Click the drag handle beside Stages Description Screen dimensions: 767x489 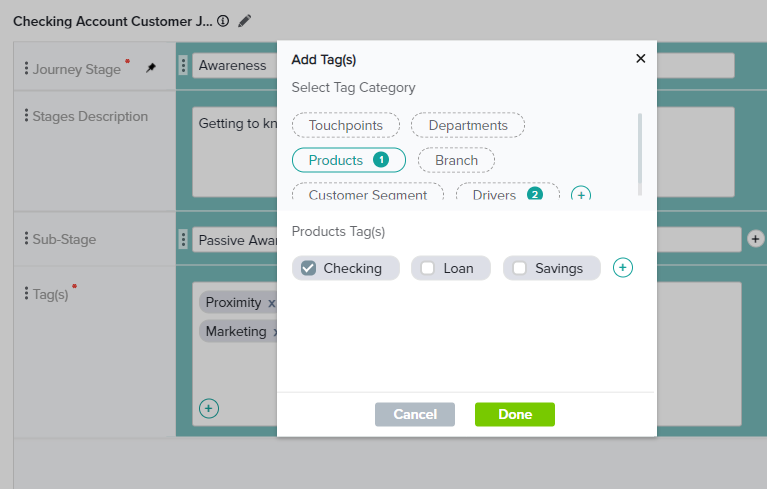(x=26, y=116)
